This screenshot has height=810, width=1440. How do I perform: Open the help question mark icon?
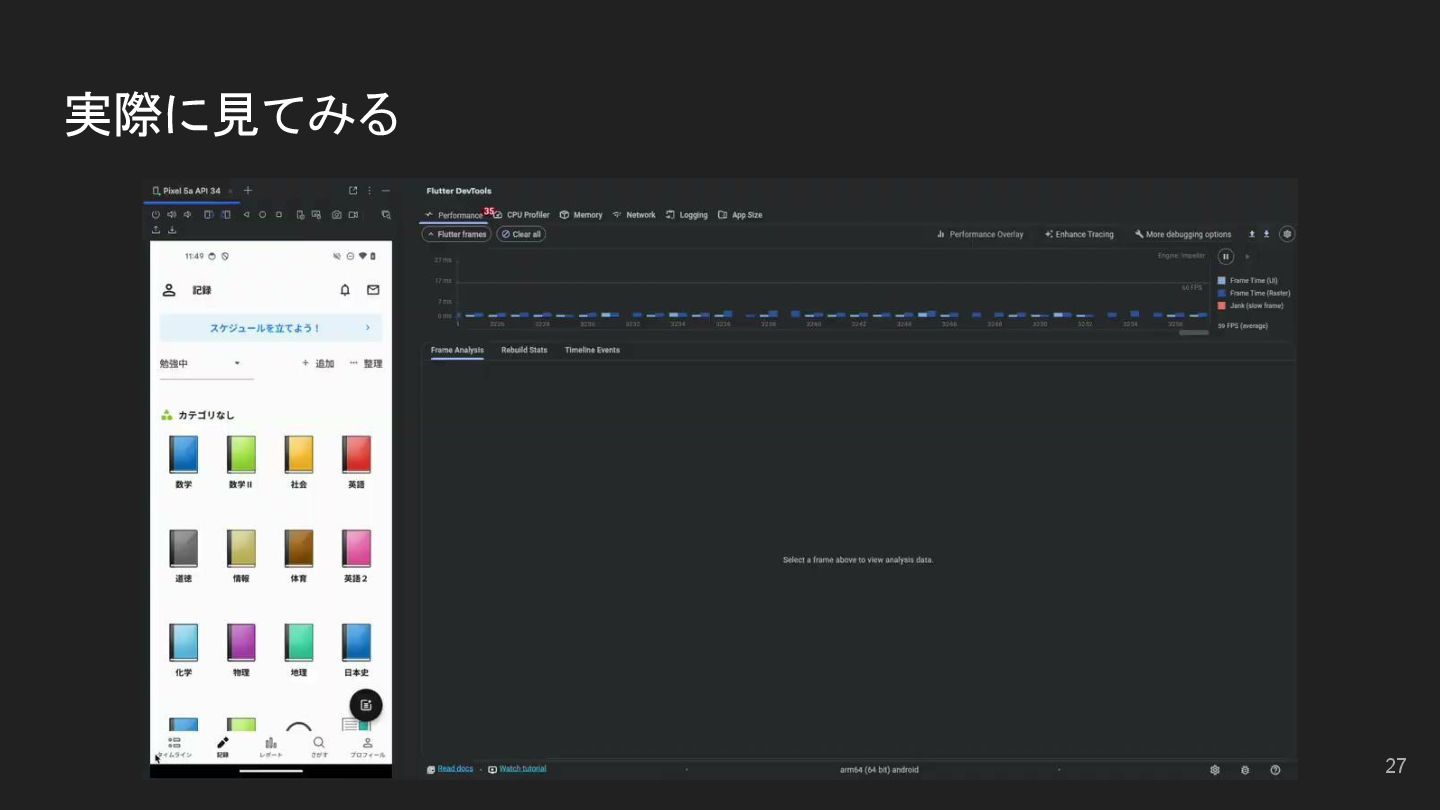click(1275, 770)
